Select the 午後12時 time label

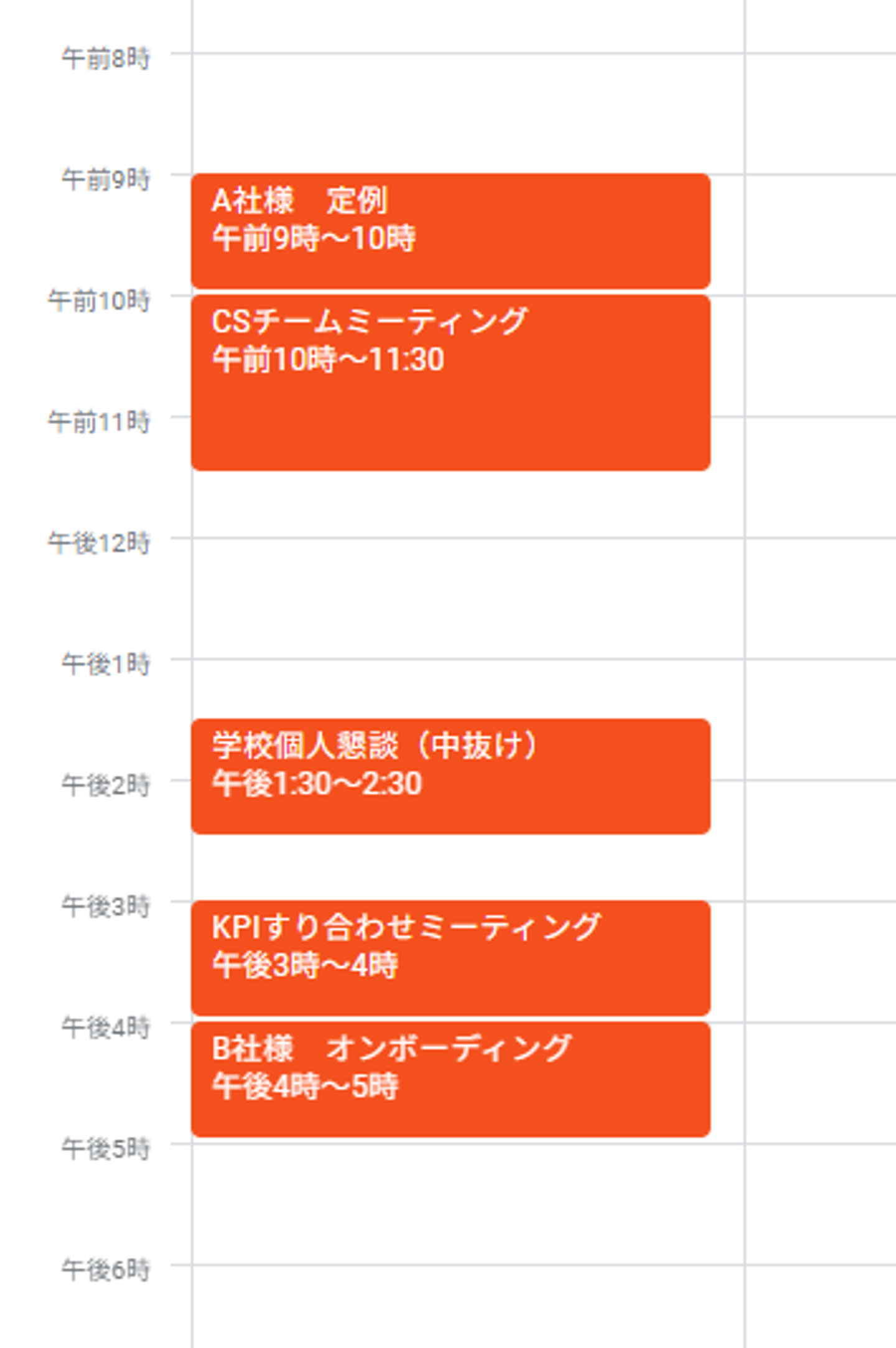click(x=100, y=543)
